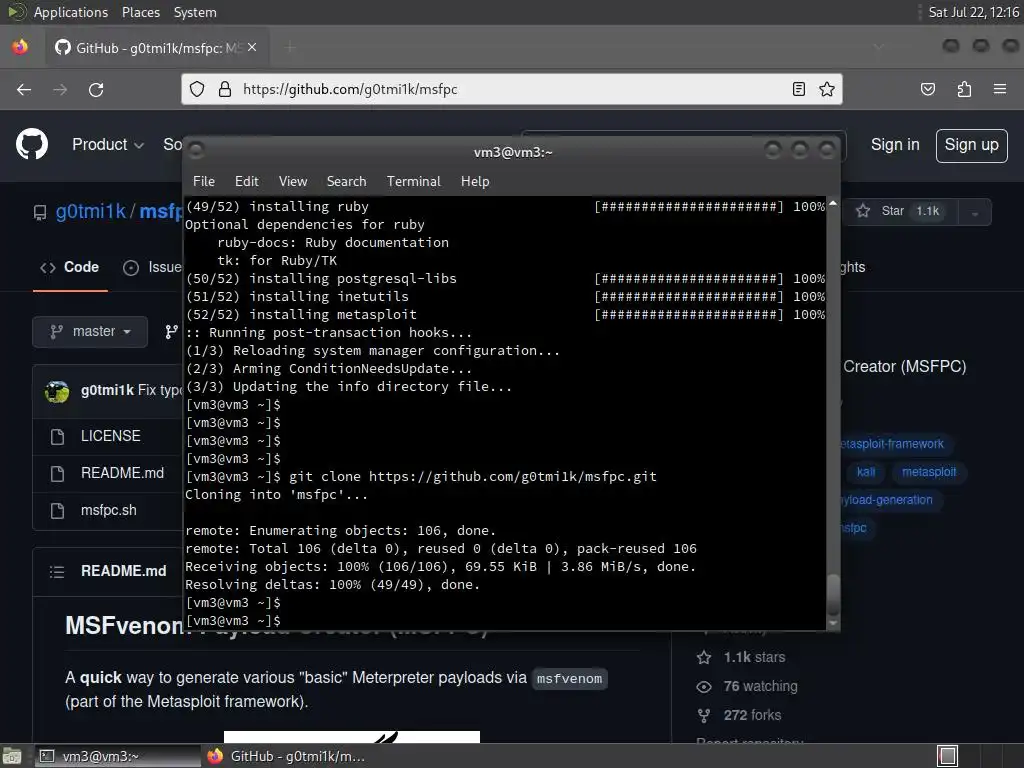Screen dimensions: 1024x768
Task: Open LICENSE file link
Action: click(110, 436)
